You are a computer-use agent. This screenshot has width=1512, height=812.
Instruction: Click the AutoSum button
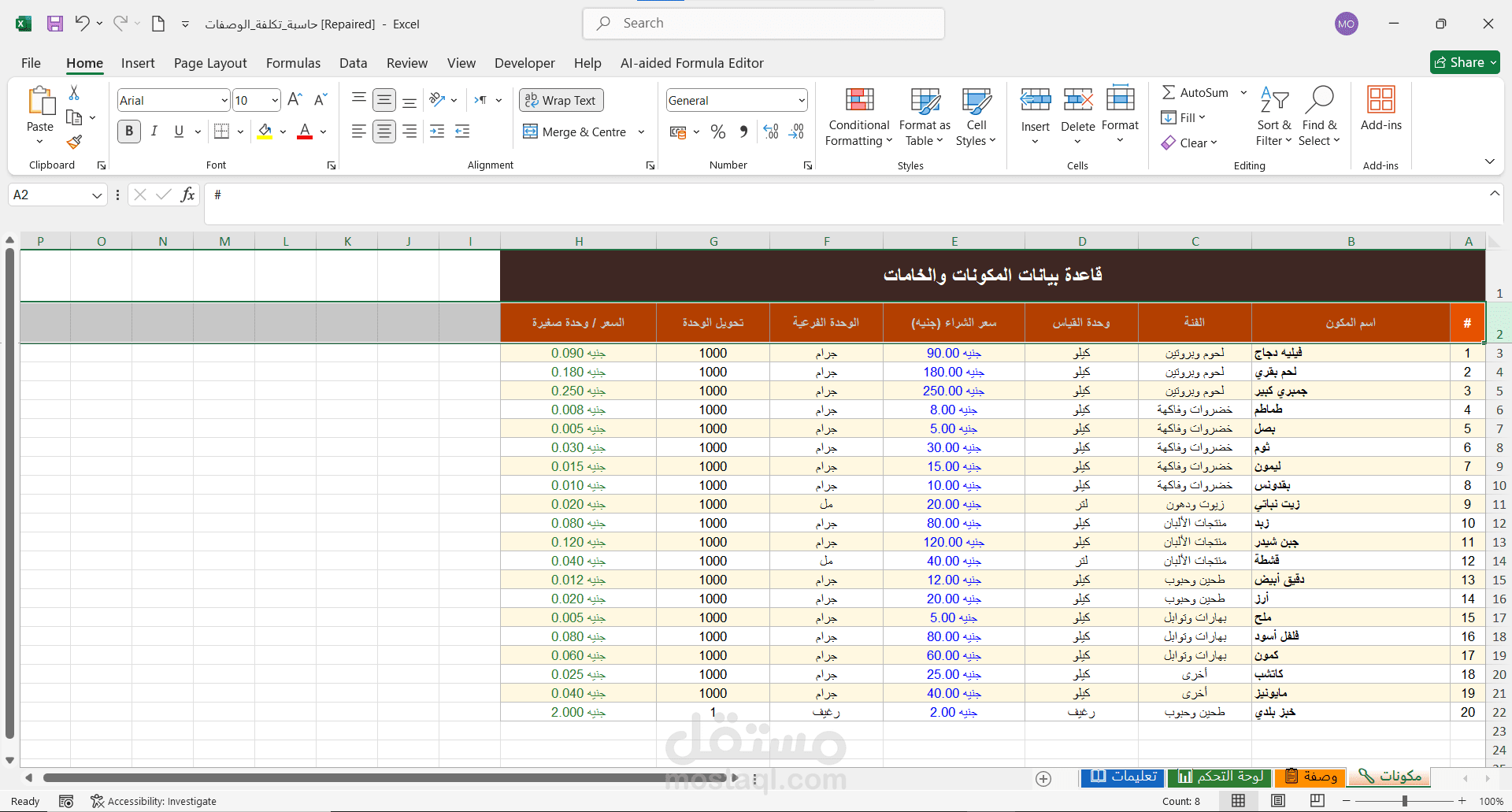[x=1195, y=93]
